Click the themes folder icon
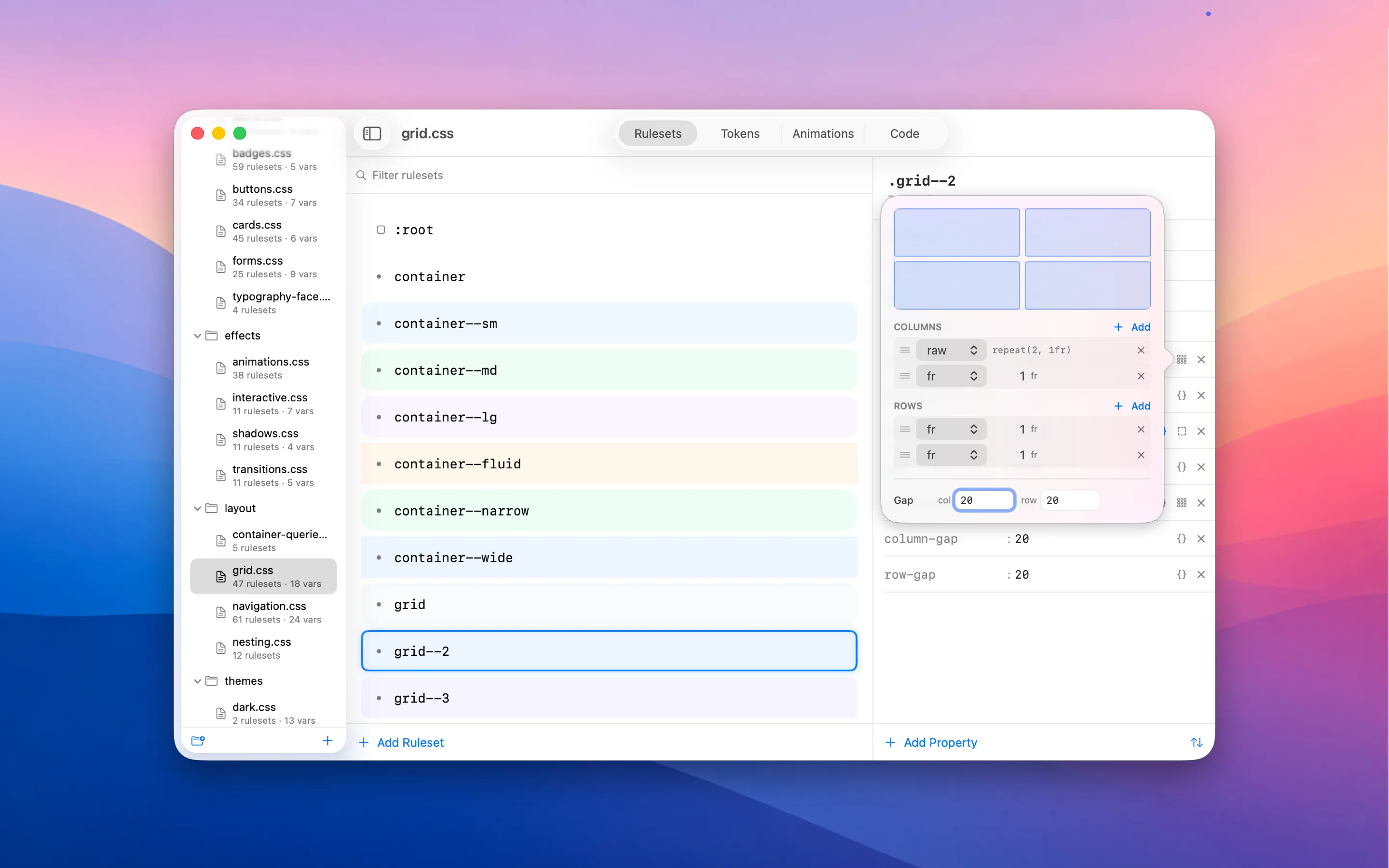This screenshot has width=1389, height=868. (212, 681)
